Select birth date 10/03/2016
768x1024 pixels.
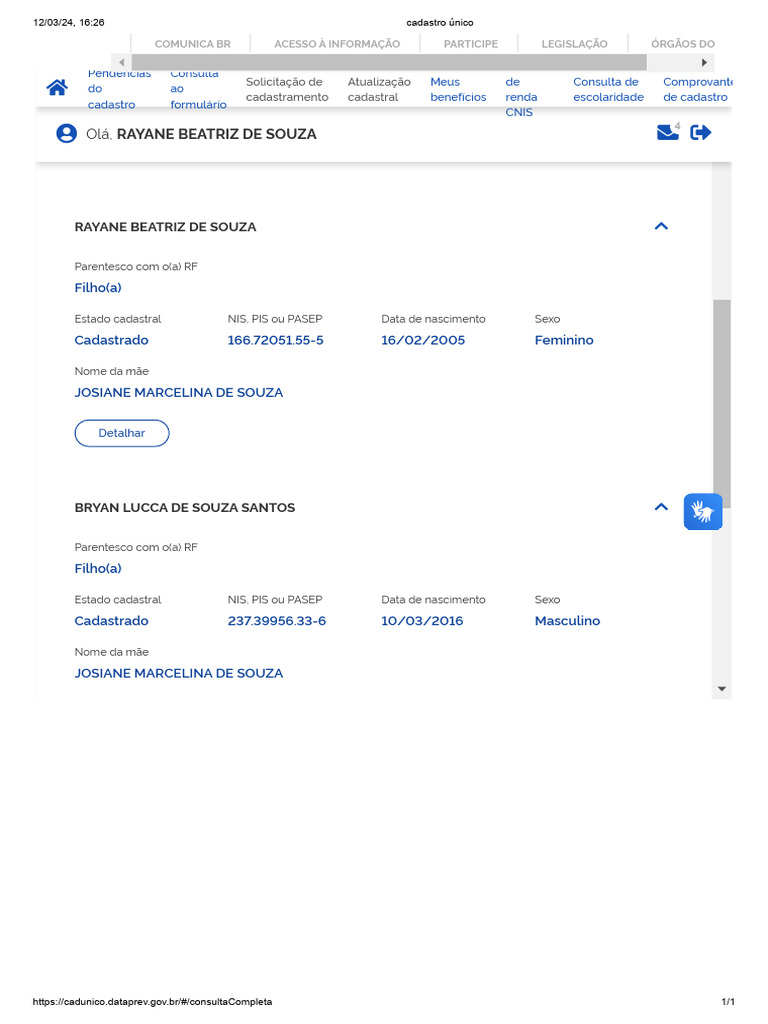click(422, 621)
